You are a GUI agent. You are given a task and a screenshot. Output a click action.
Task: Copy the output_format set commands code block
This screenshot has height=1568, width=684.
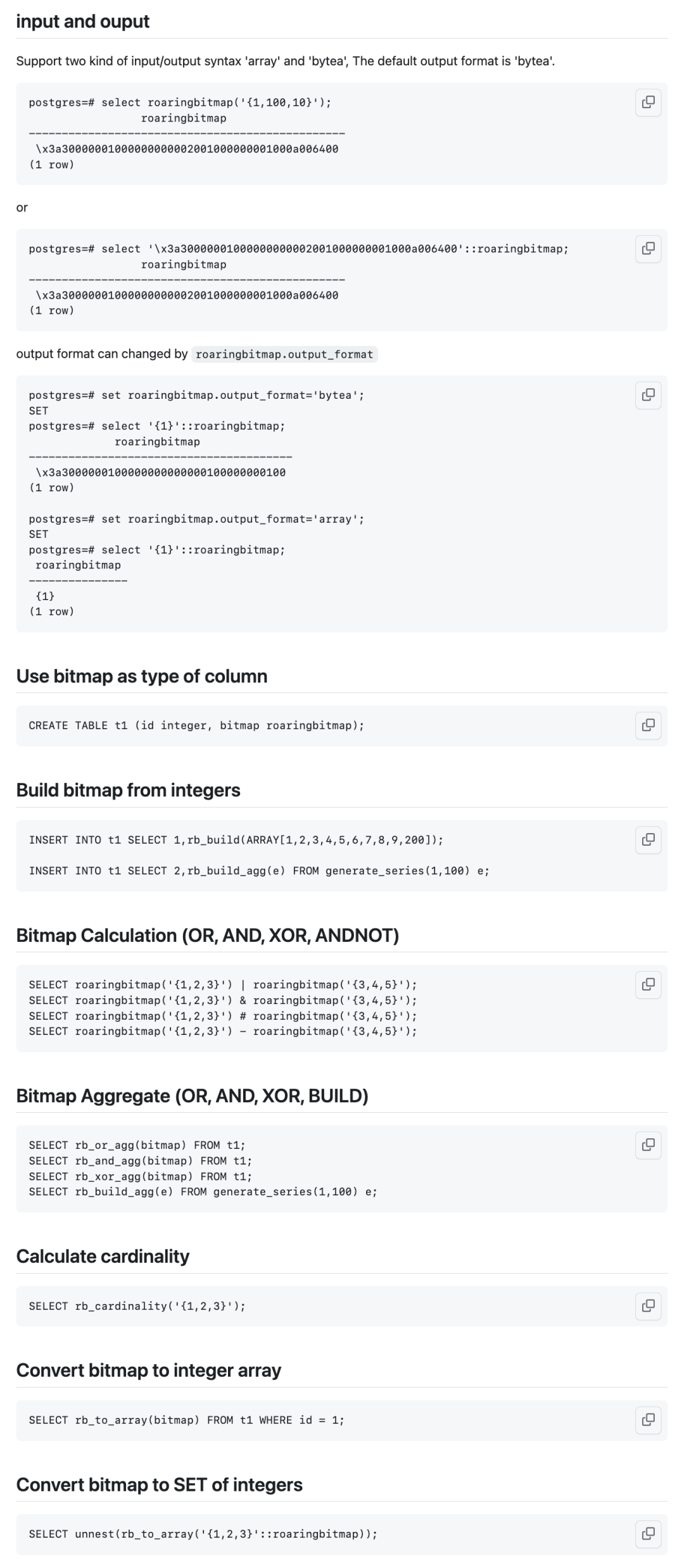[648, 395]
